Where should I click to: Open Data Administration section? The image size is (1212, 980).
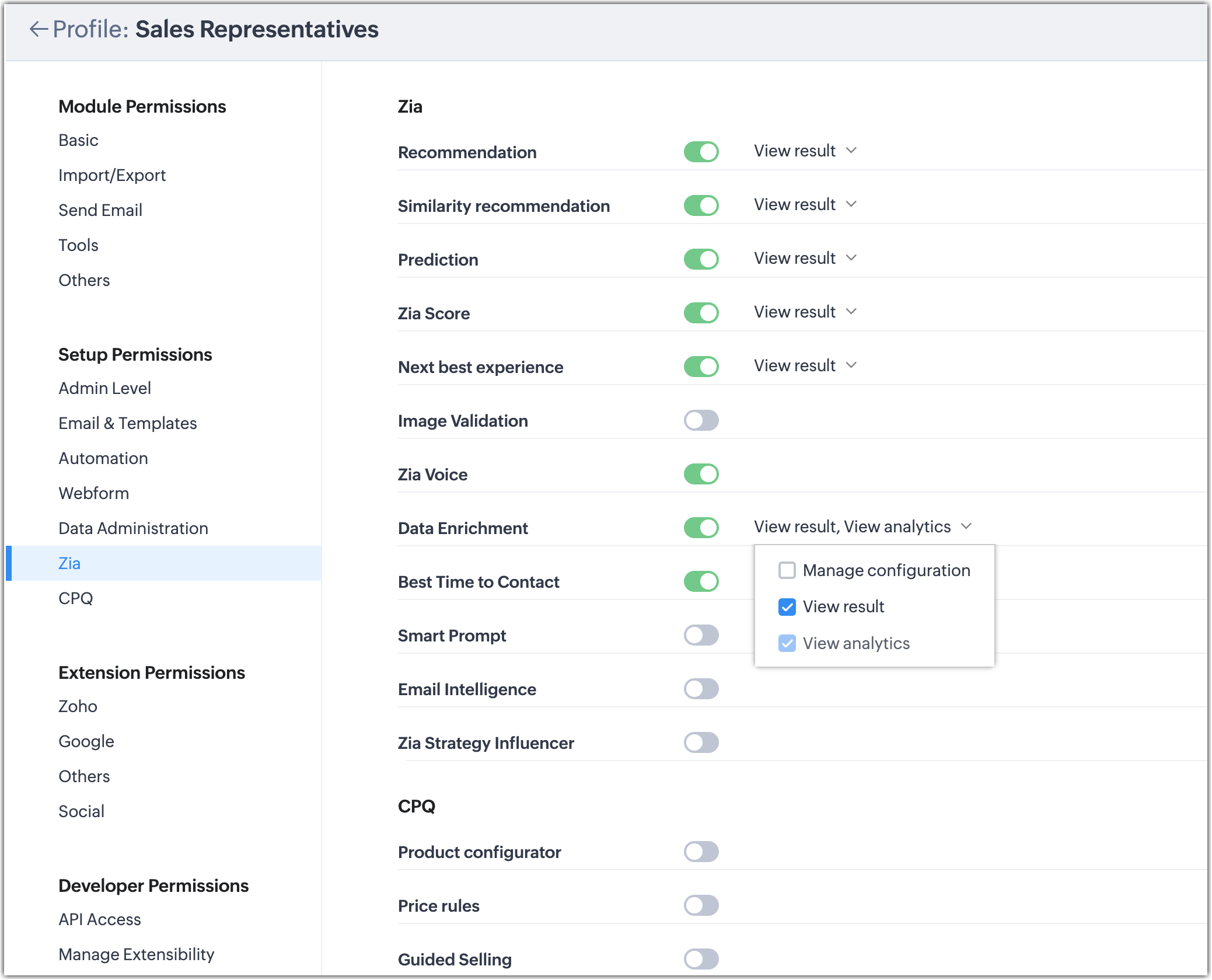tap(133, 528)
